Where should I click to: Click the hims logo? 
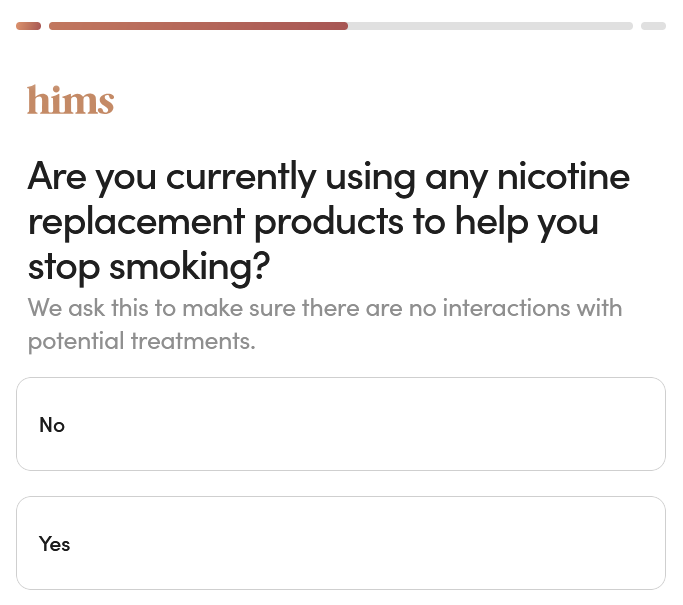click(70, 100)
